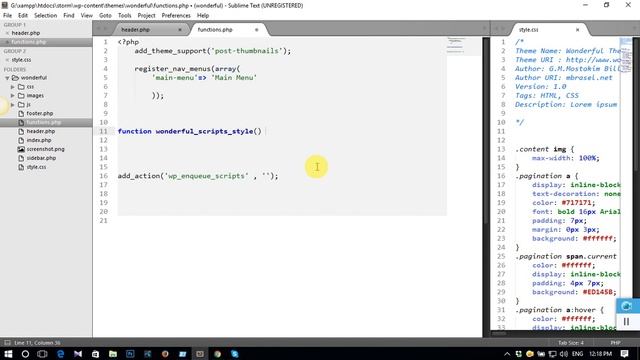Expand the css folder arrow

pyautogui.click(x=13, y=87)
